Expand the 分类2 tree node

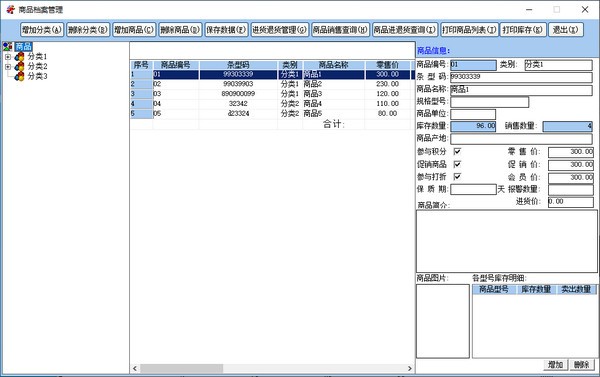(x=8, y=67)
